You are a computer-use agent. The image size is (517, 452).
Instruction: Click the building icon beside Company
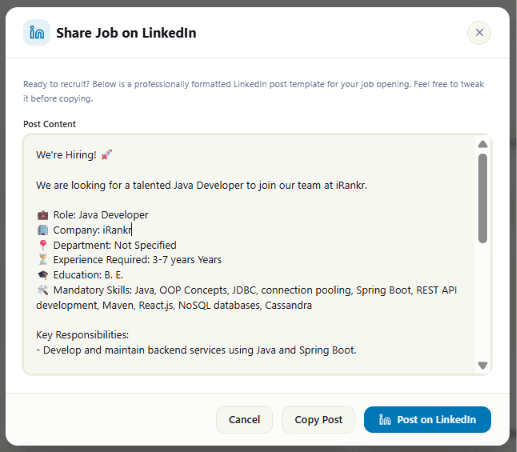[43, 230]
